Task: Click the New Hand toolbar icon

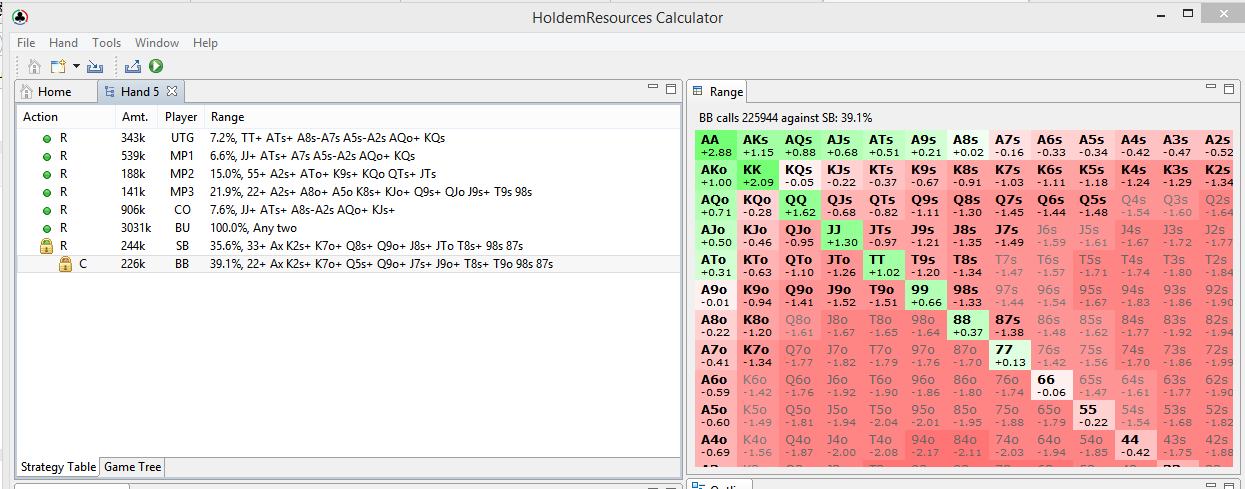Action: pyautogui.click(x=58, y=67)
